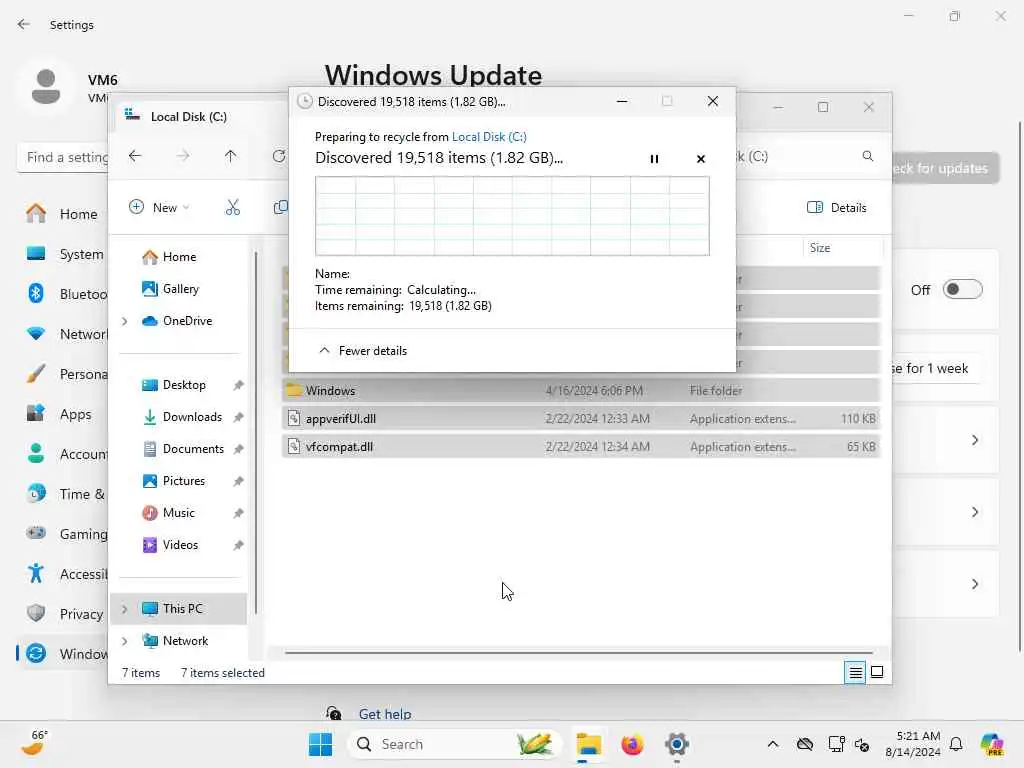Open Home in Settings sidebar
1024x768 pixels.
coord(64,214)
